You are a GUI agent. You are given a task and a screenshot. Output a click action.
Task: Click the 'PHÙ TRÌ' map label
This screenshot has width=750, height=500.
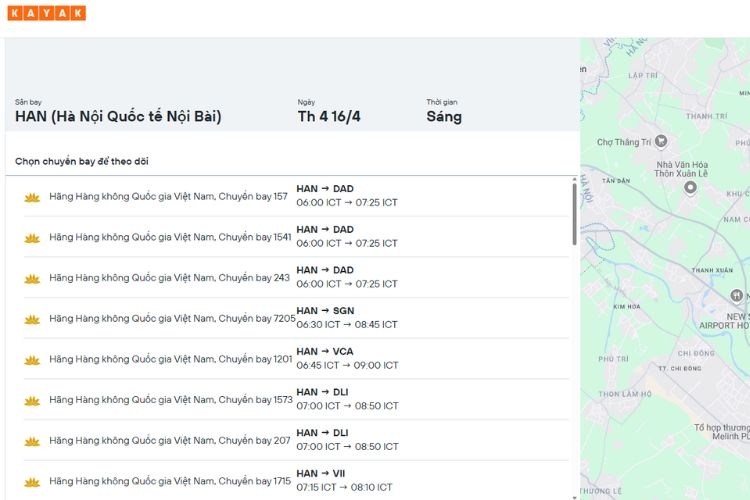[613, 358]
